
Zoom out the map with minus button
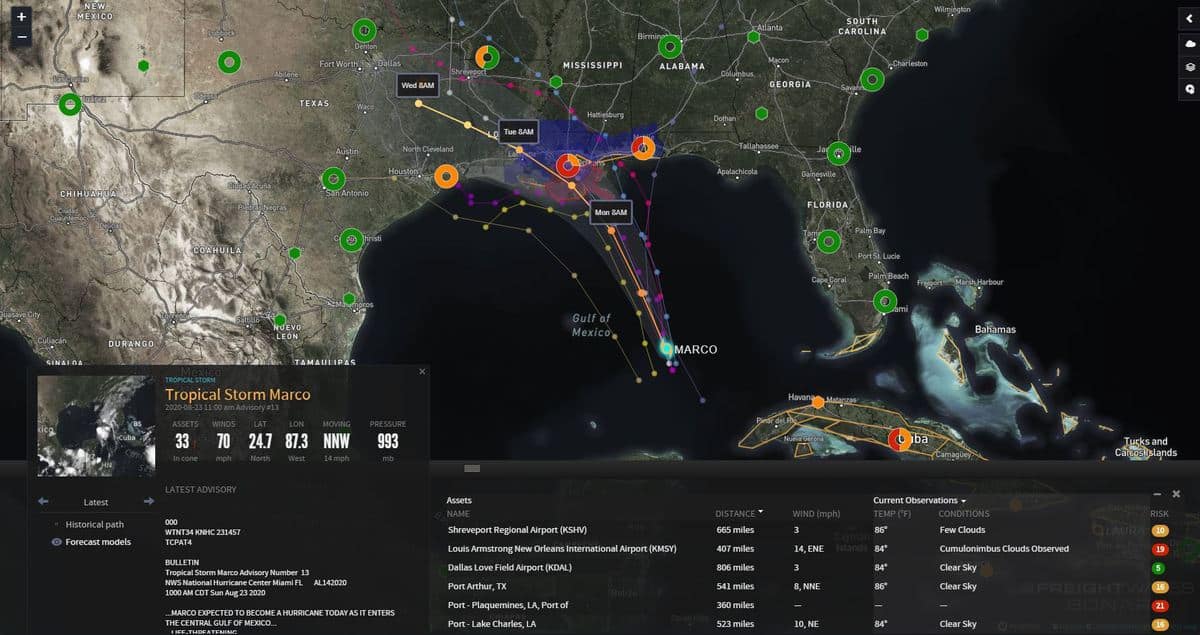pyautogui.click(x=22, y=36)
